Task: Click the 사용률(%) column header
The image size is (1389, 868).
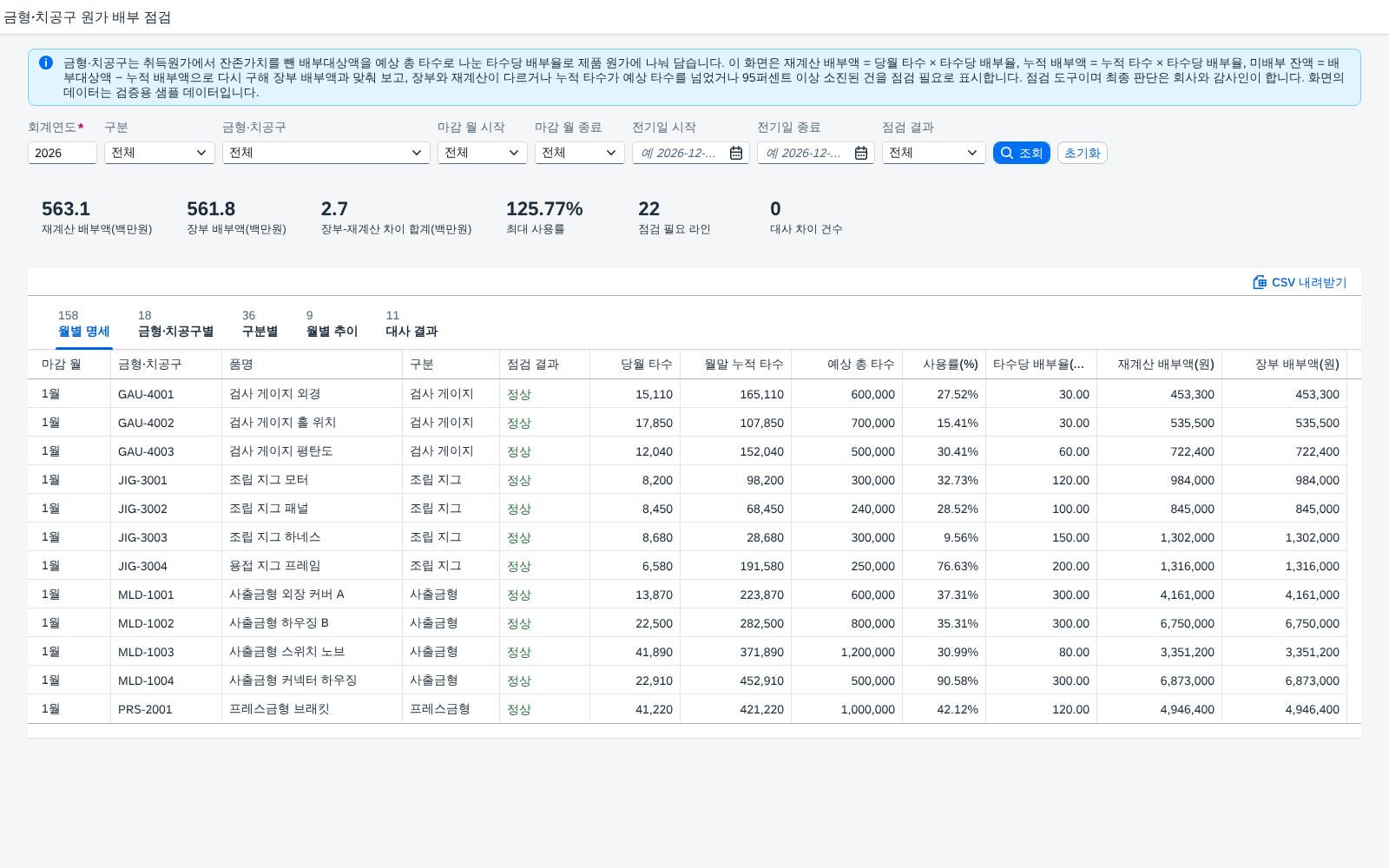Action: tap(945, 365)
